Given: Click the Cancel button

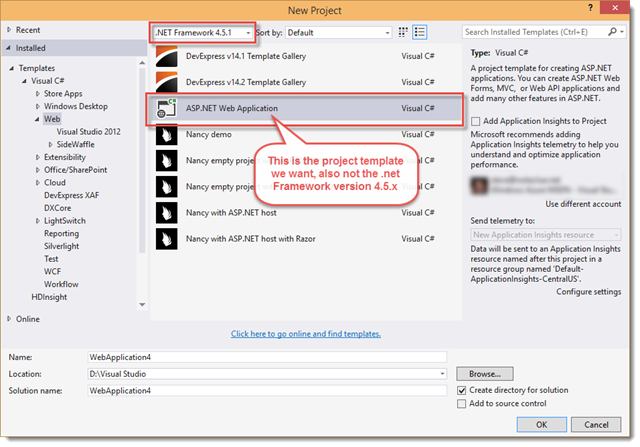Looking at the screenshot, I should [x=596, y=425].
